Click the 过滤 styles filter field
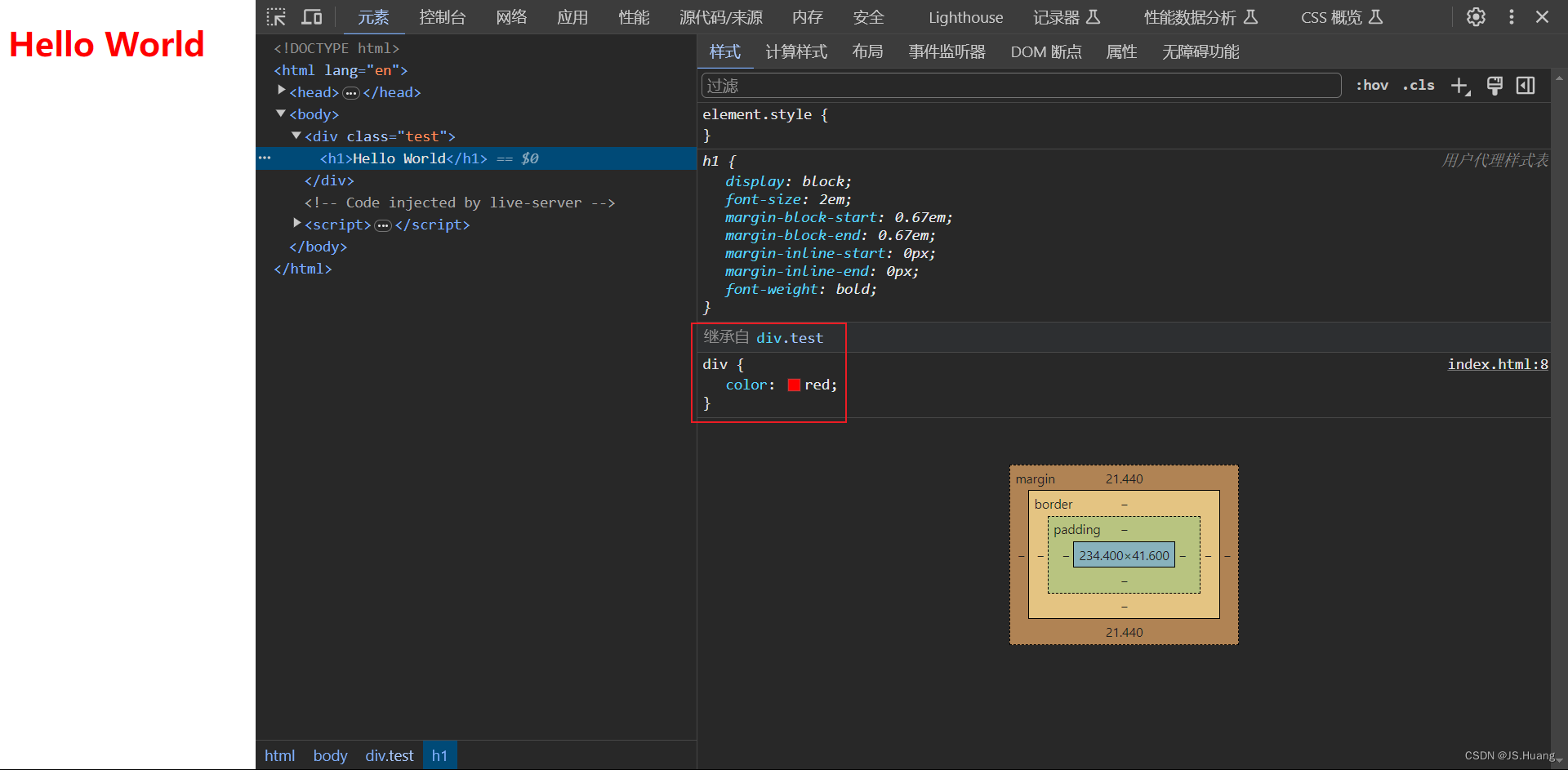The height and width of the screenshot is (770, 1568). [x=1021, y=86]
